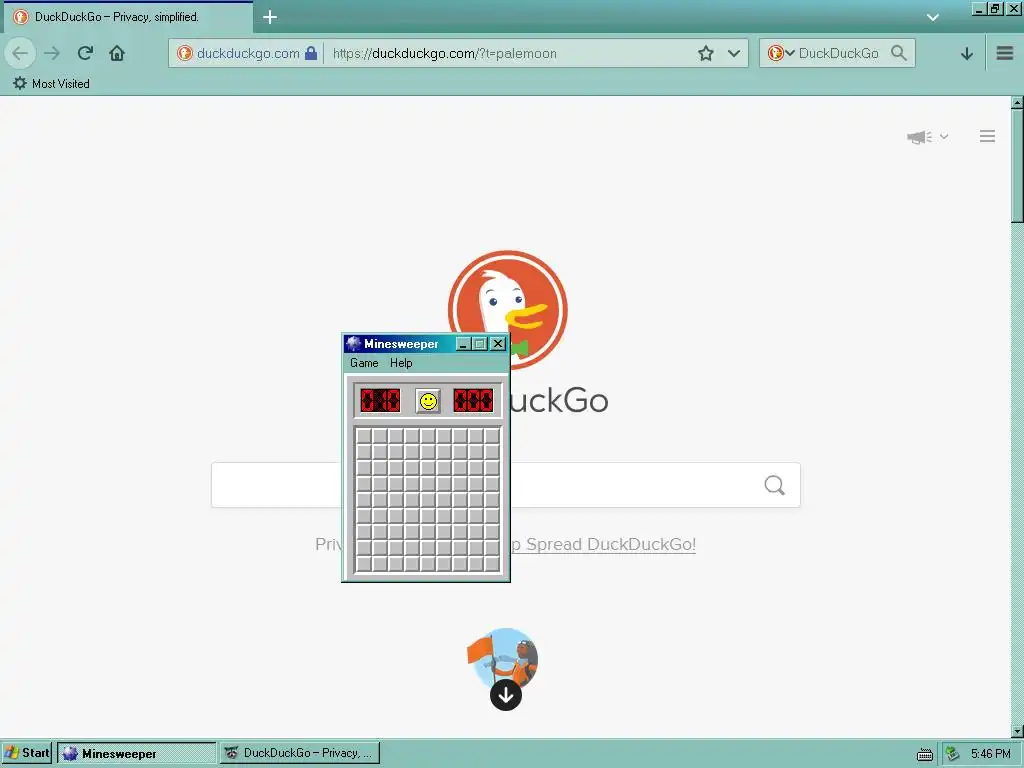Switch to DuckDuckGo browser taskbar button
Image resolution: width=1024 pixels, height=768 pixels.
pos(299,753)
